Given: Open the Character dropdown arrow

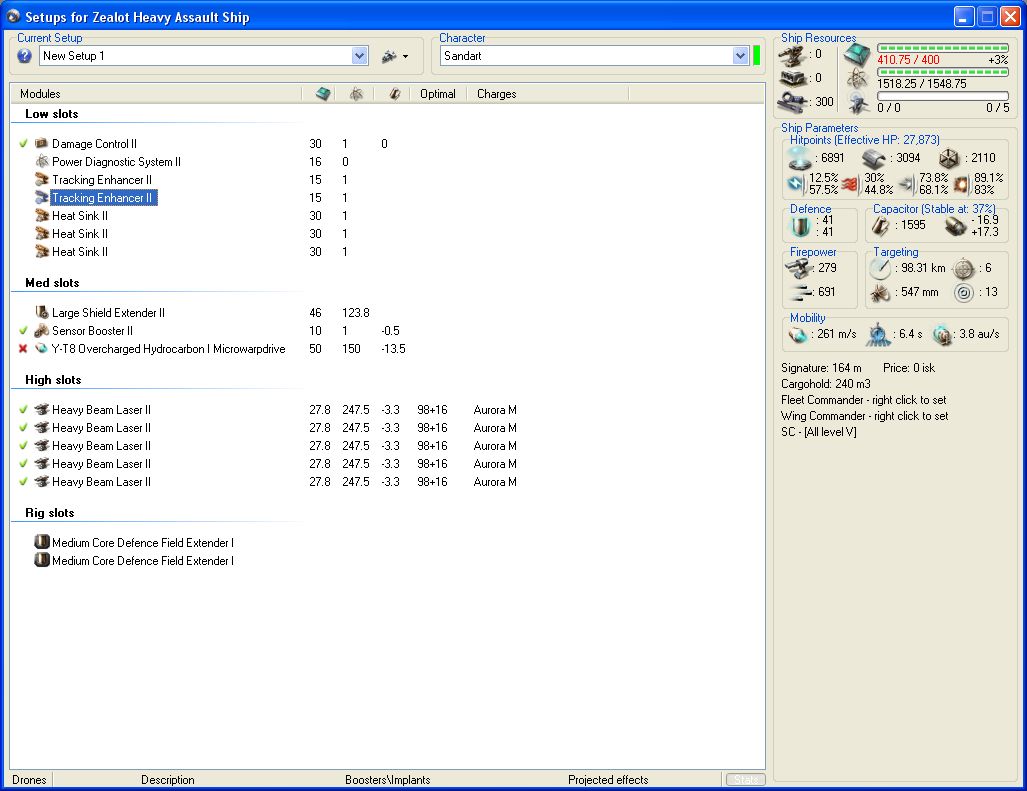Looking at the screenshot, I should click(x=740, y=56).
